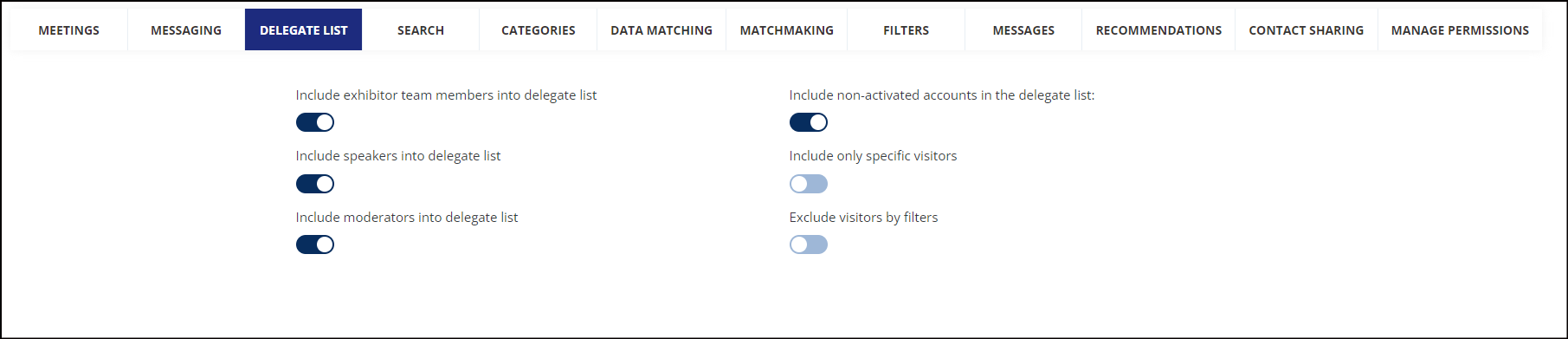1568x339 pixels.
Task: Enable exclude visitors by filters toggle
Action: [x=809, y=244]
